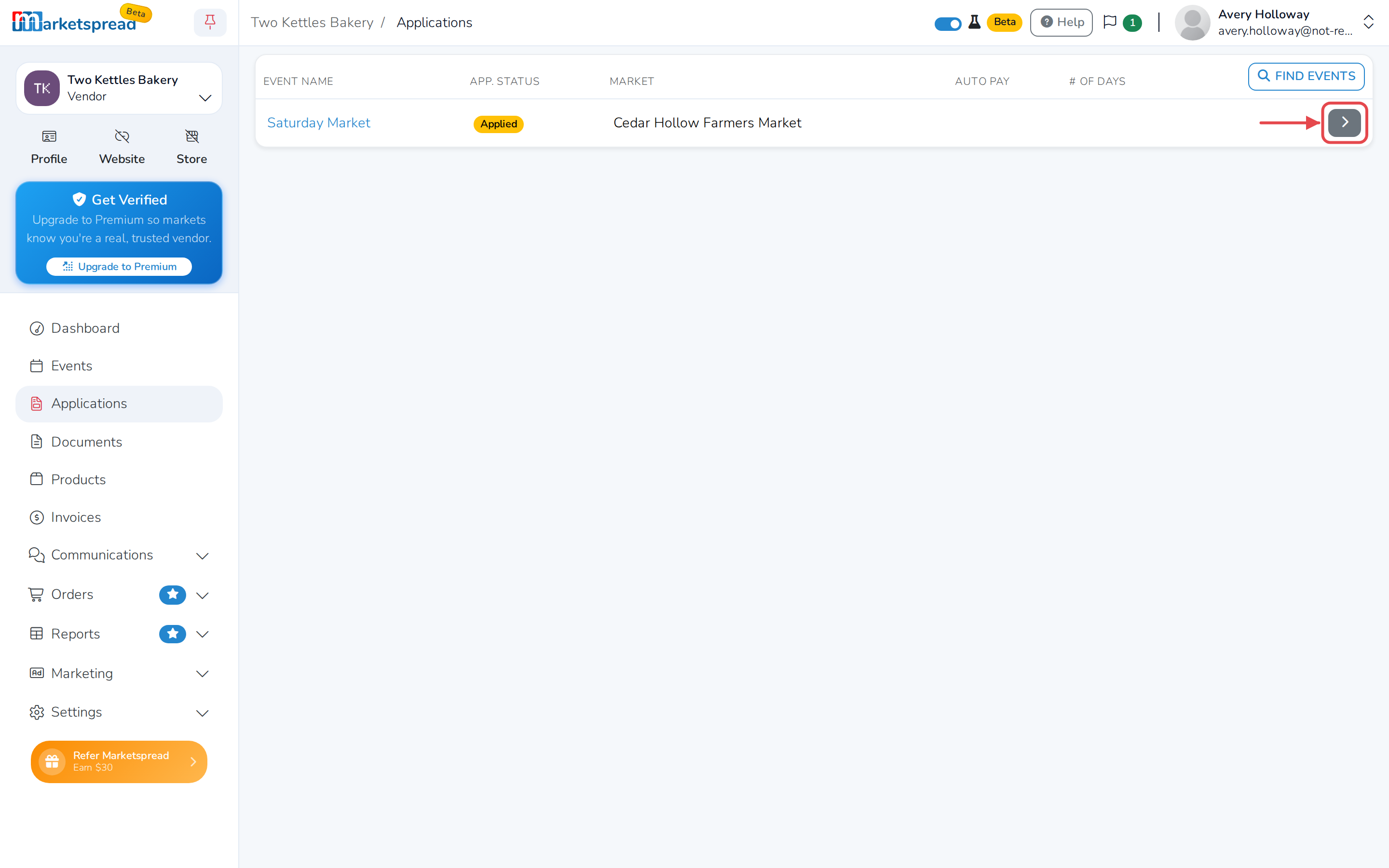This screenshot has width=1389, height=868.
Task: Open the flag notifications icon
Action: [1110, 22]
